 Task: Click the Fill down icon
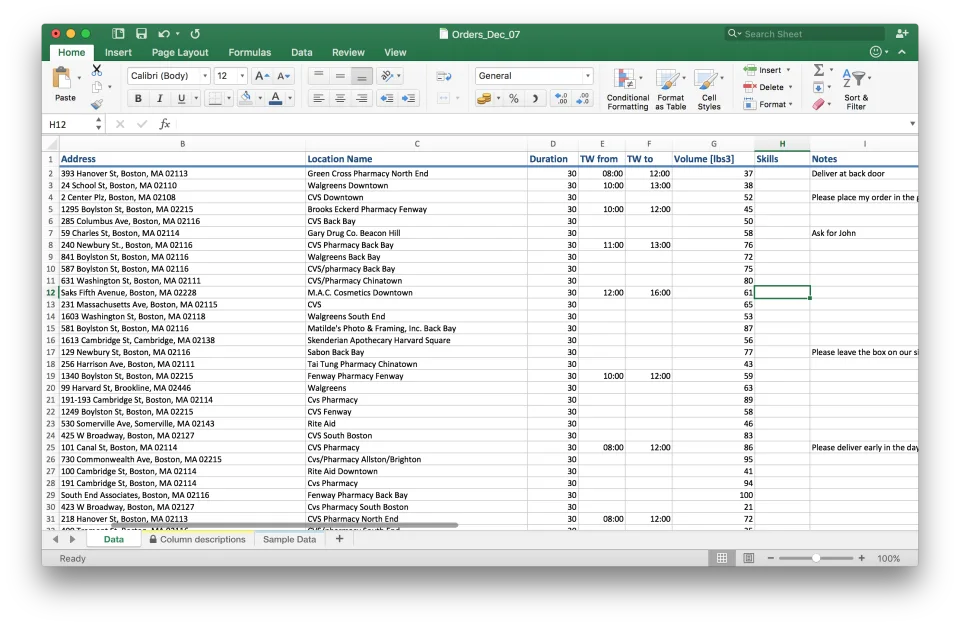819,88
